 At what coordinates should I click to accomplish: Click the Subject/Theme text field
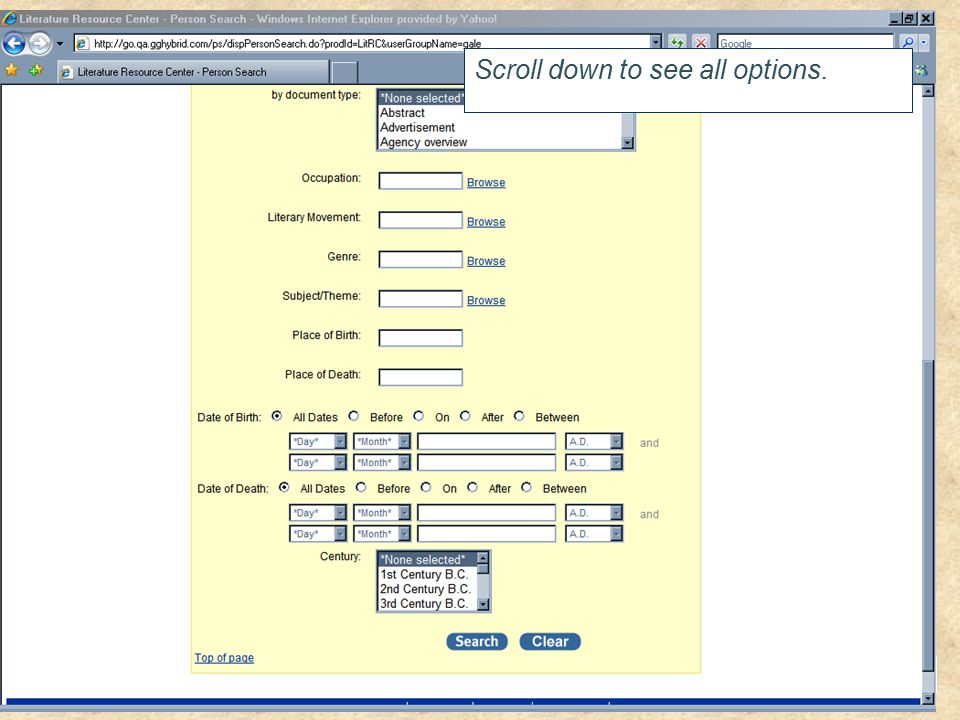coord(421,298)
